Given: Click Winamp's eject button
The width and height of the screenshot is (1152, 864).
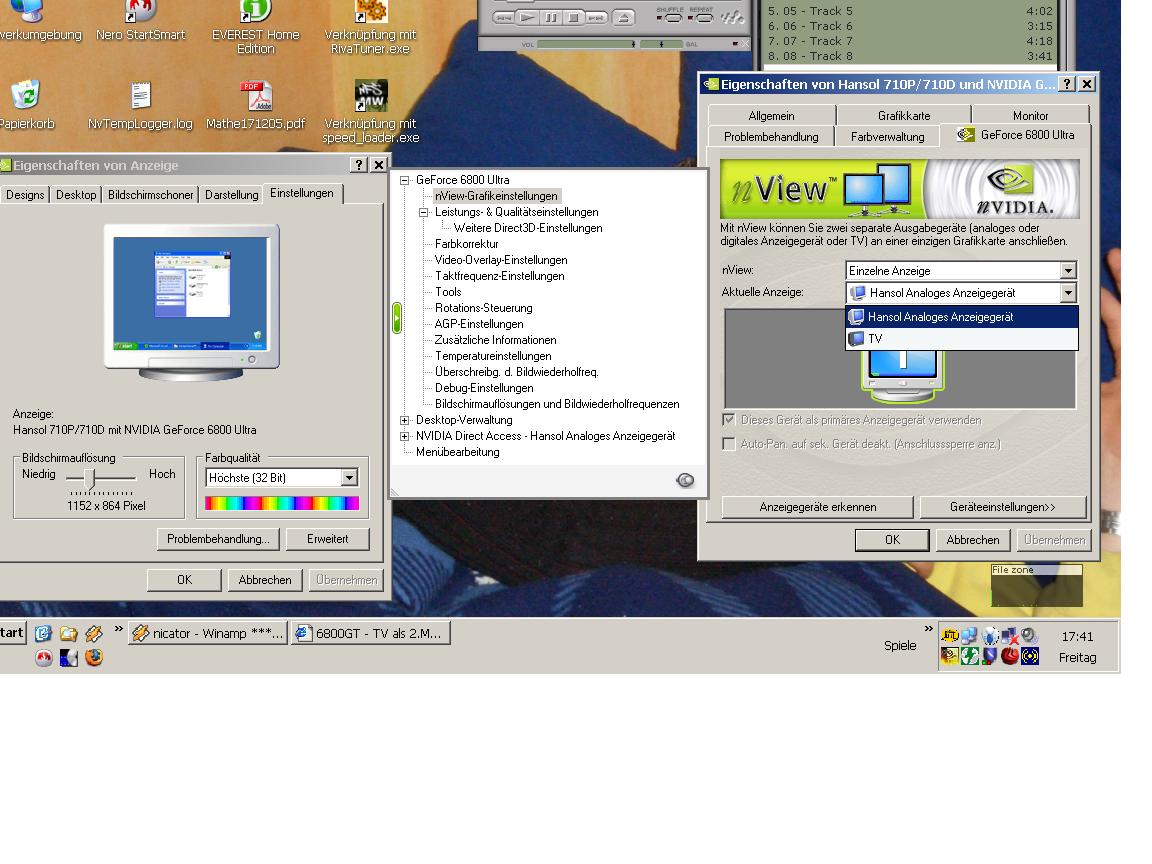Looking at the screenshot, I should pyautogui.click(x=623, y=18).
